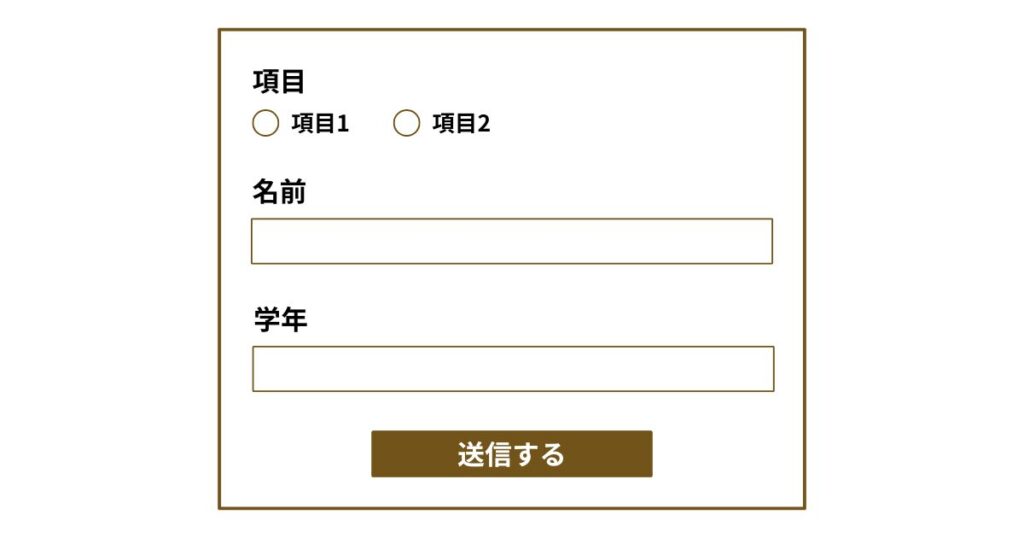Tick the empty circle beside 項目2
The width and height of the screenshot is (1024, 538).
pos(406,123)
